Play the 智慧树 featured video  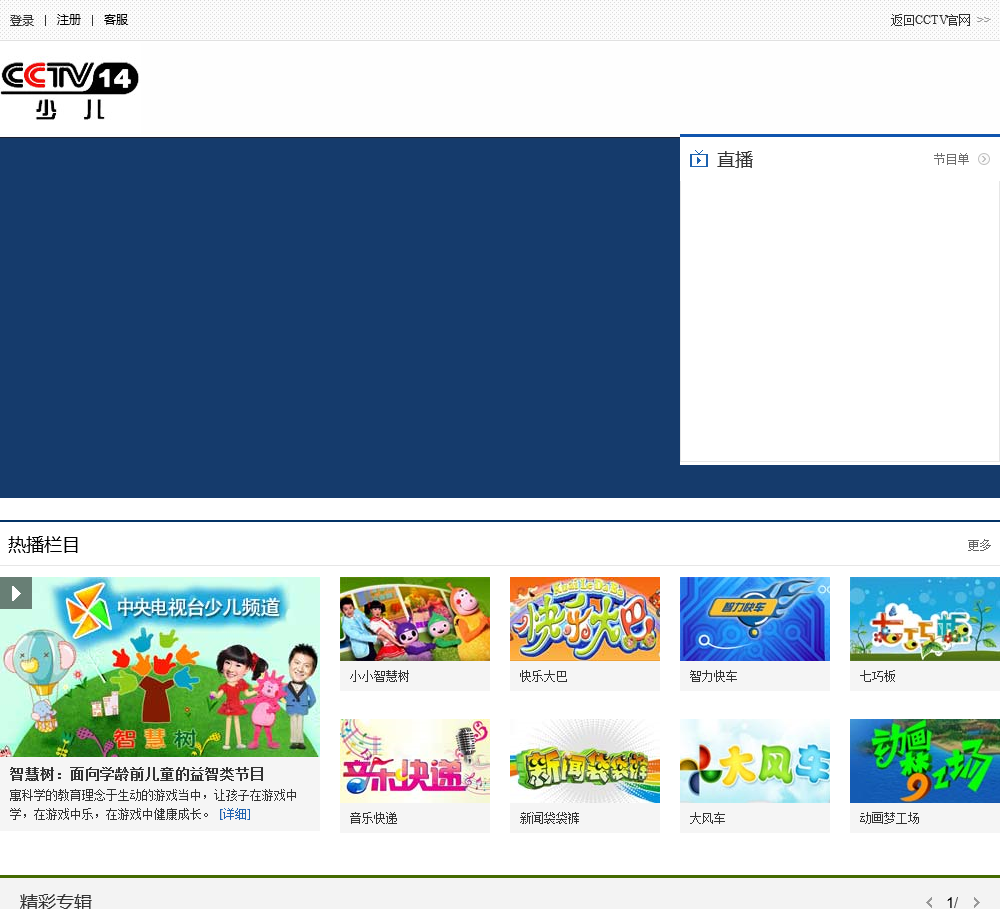16,593
